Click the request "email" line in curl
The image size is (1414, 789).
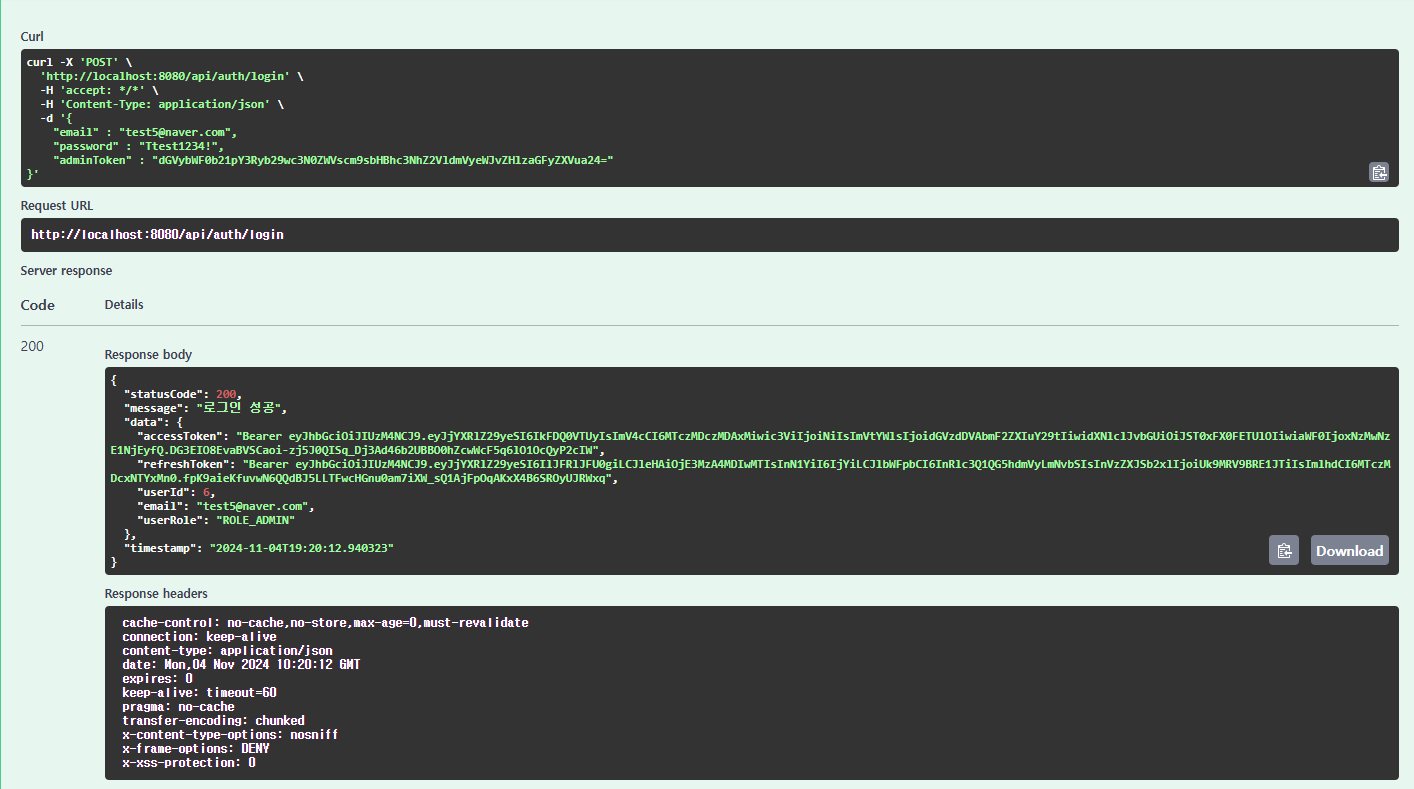pos(145,132)
